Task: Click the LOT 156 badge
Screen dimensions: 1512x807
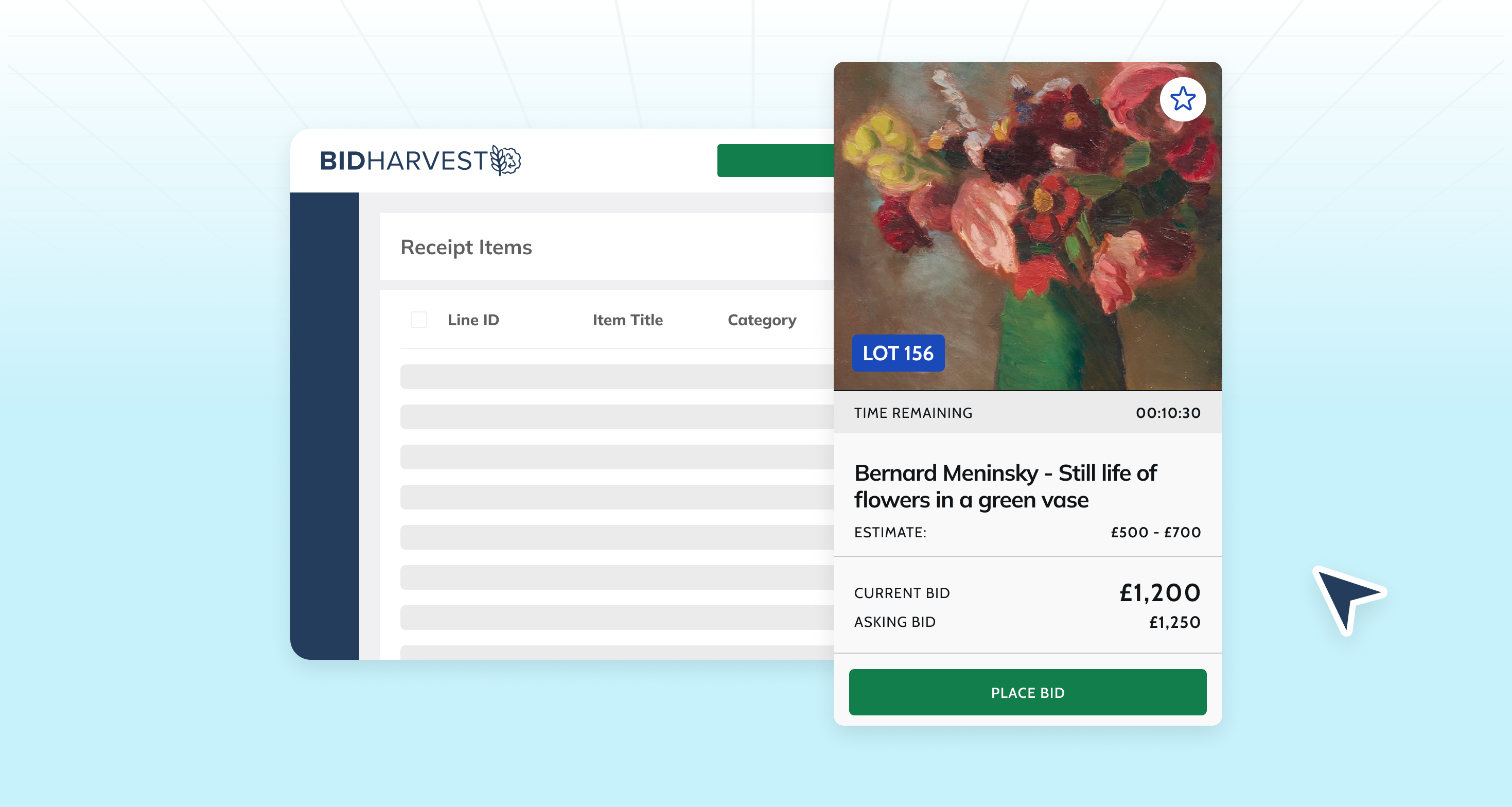Action: 898,353
